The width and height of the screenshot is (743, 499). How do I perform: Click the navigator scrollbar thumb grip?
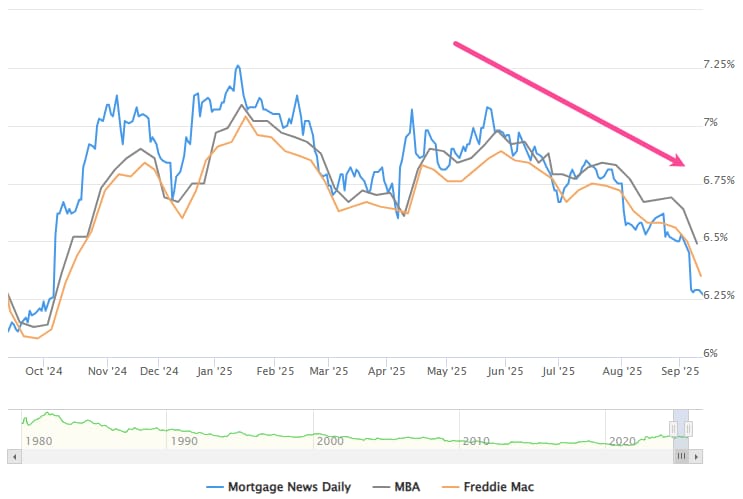(x=681, y=457)
